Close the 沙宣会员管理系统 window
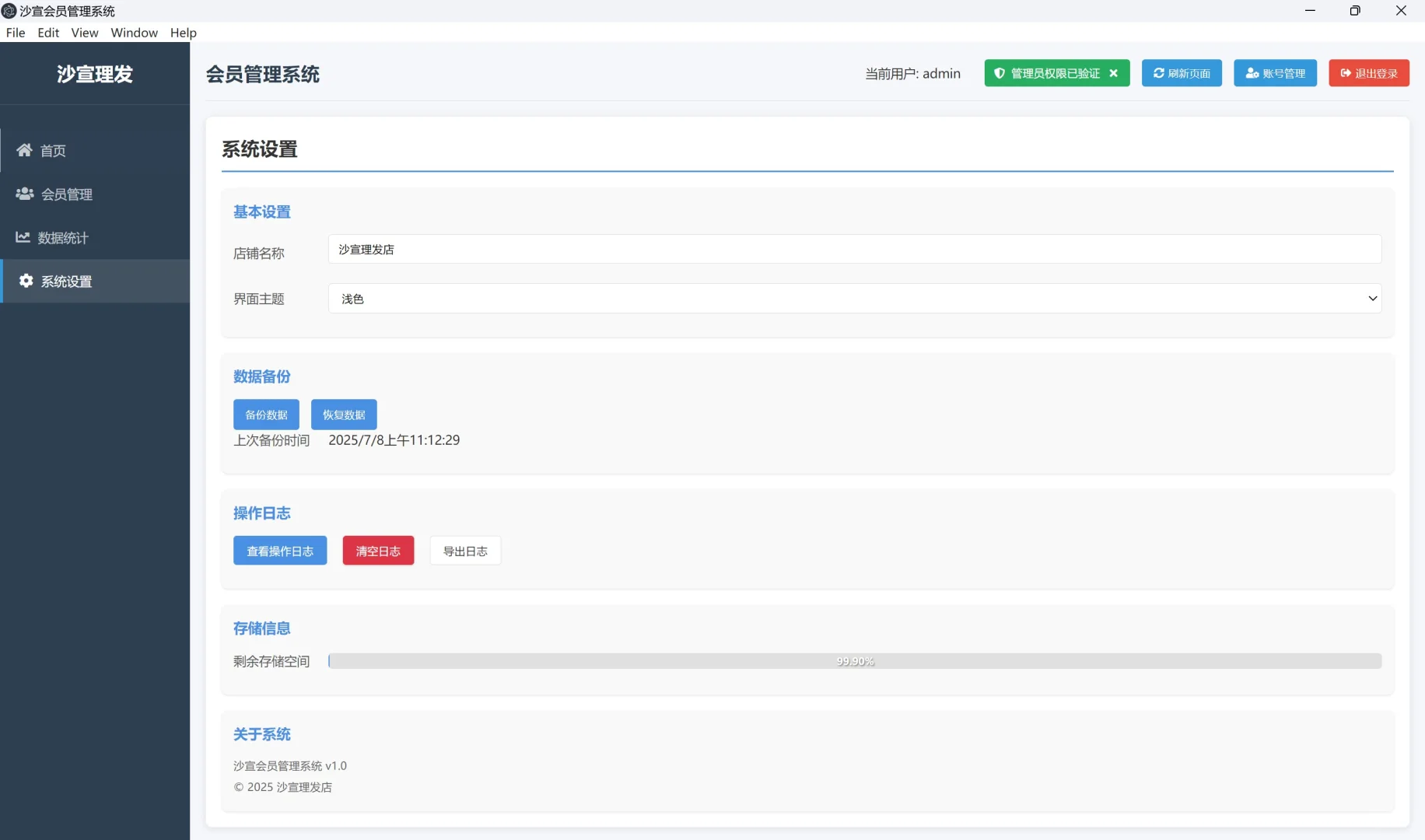Viewport: 1425px width, 840px height. 1401,11
